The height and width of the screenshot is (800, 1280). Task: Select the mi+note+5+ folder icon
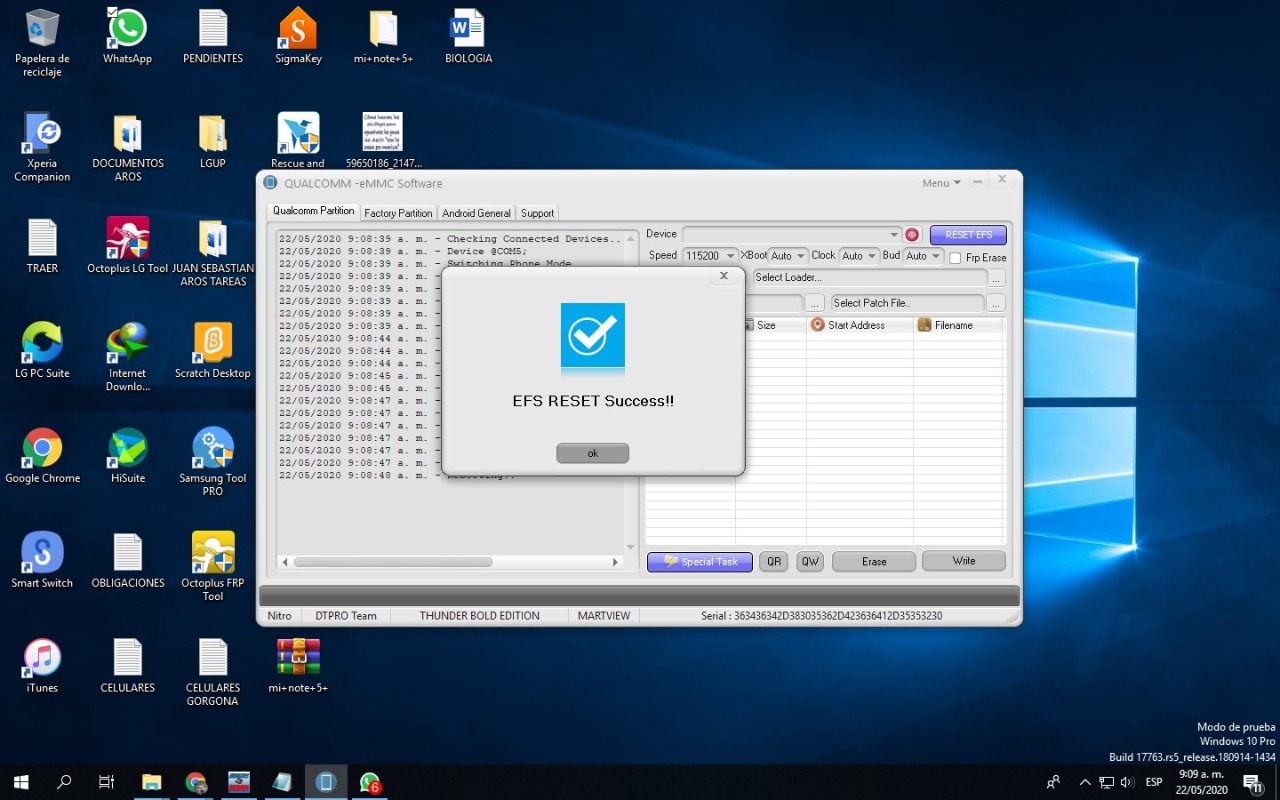coord(383,37)
